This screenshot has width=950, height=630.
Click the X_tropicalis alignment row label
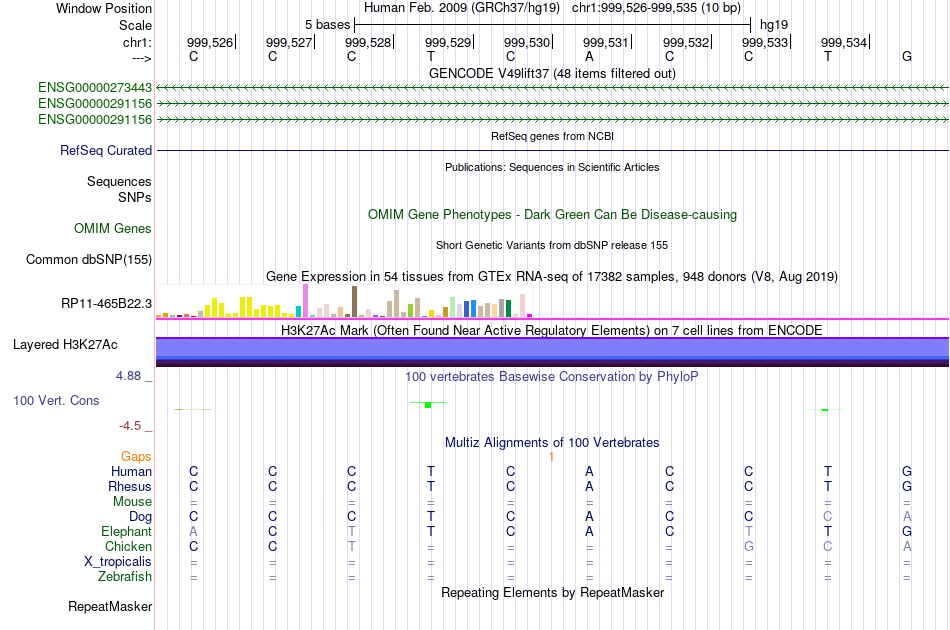click(118, 562)
